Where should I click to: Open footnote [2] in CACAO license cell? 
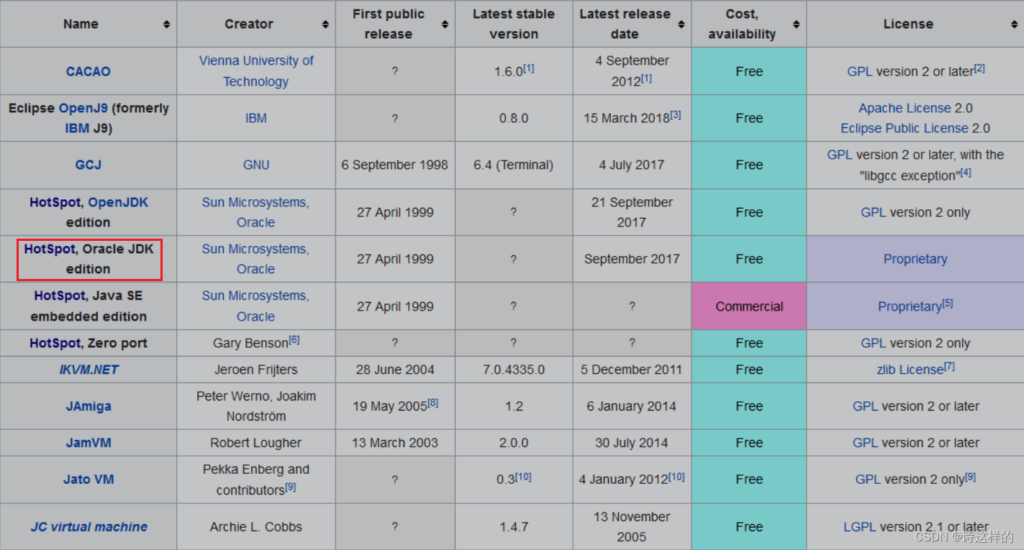[980, 68]
